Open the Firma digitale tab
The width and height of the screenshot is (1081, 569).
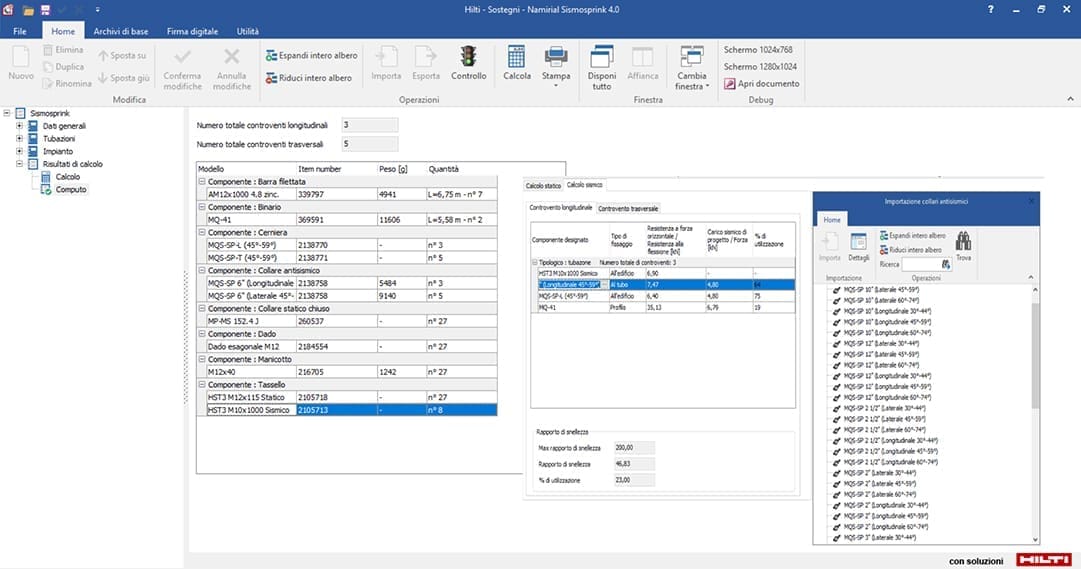point(192,31)
